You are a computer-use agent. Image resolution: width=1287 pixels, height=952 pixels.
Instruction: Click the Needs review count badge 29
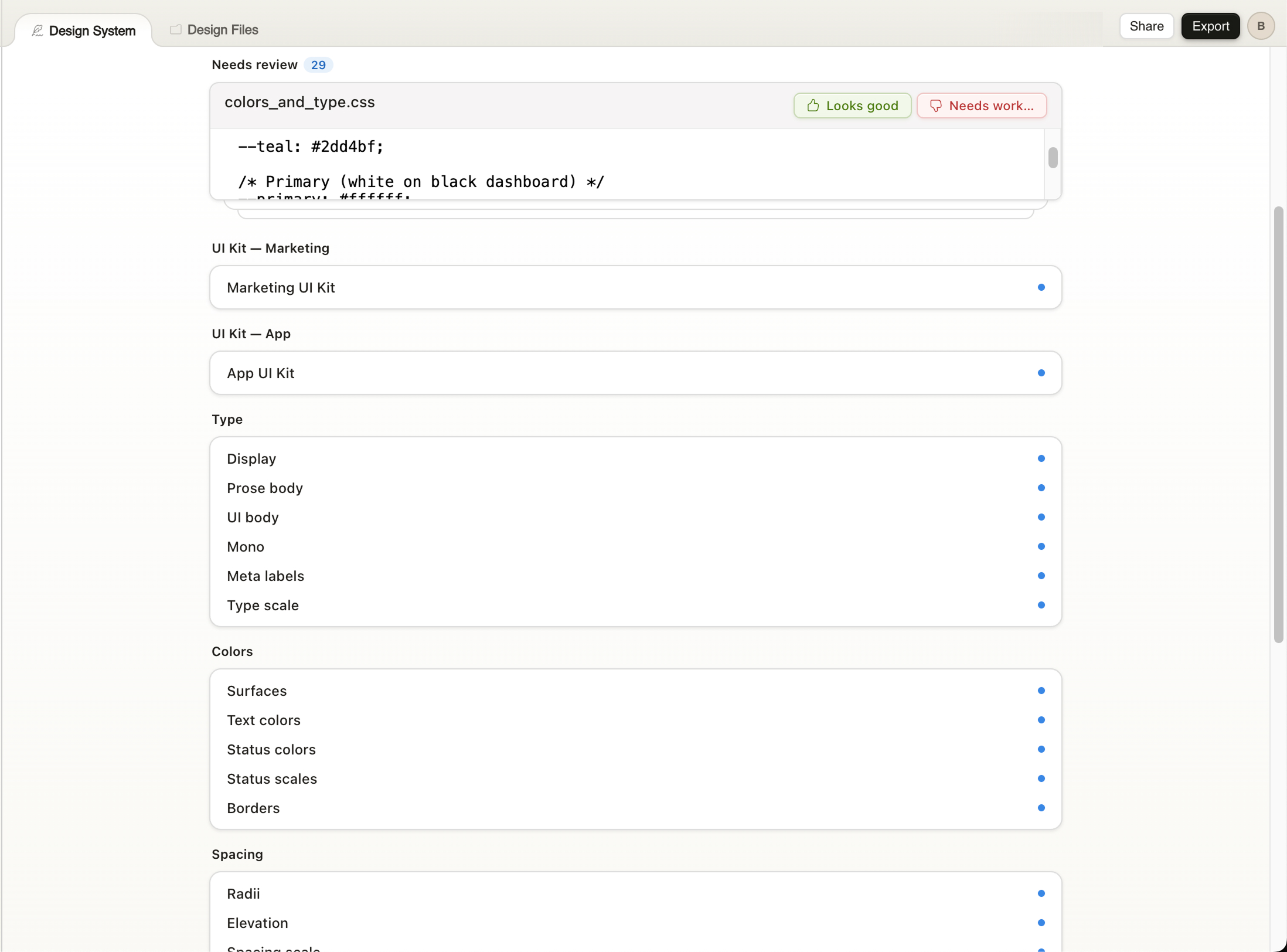pos(318,65)
